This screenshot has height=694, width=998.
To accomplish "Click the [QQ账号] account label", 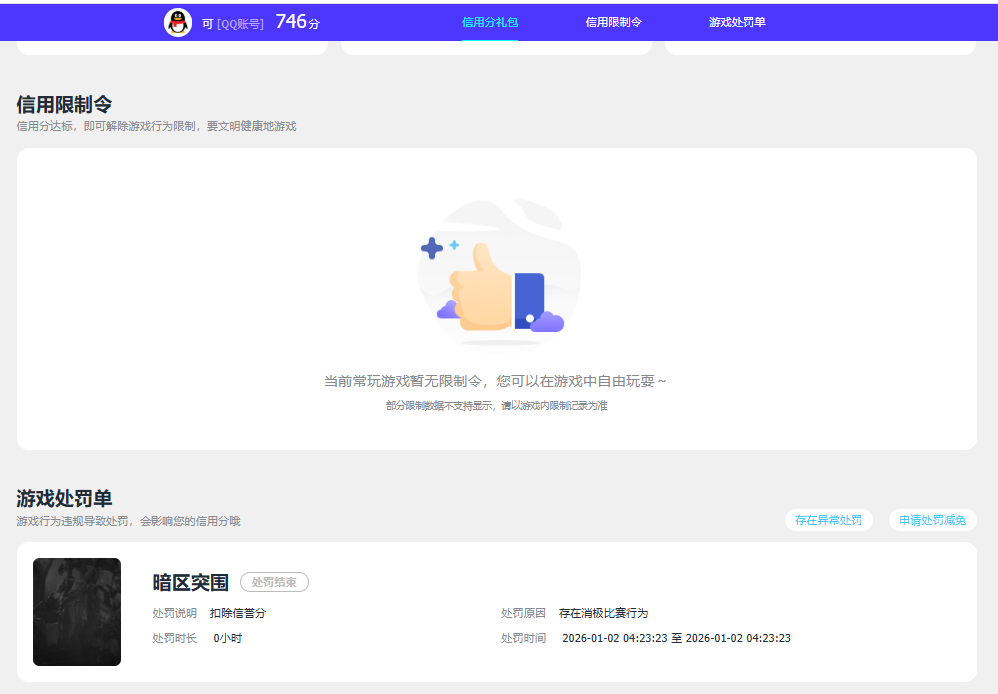I will [239, 24].
